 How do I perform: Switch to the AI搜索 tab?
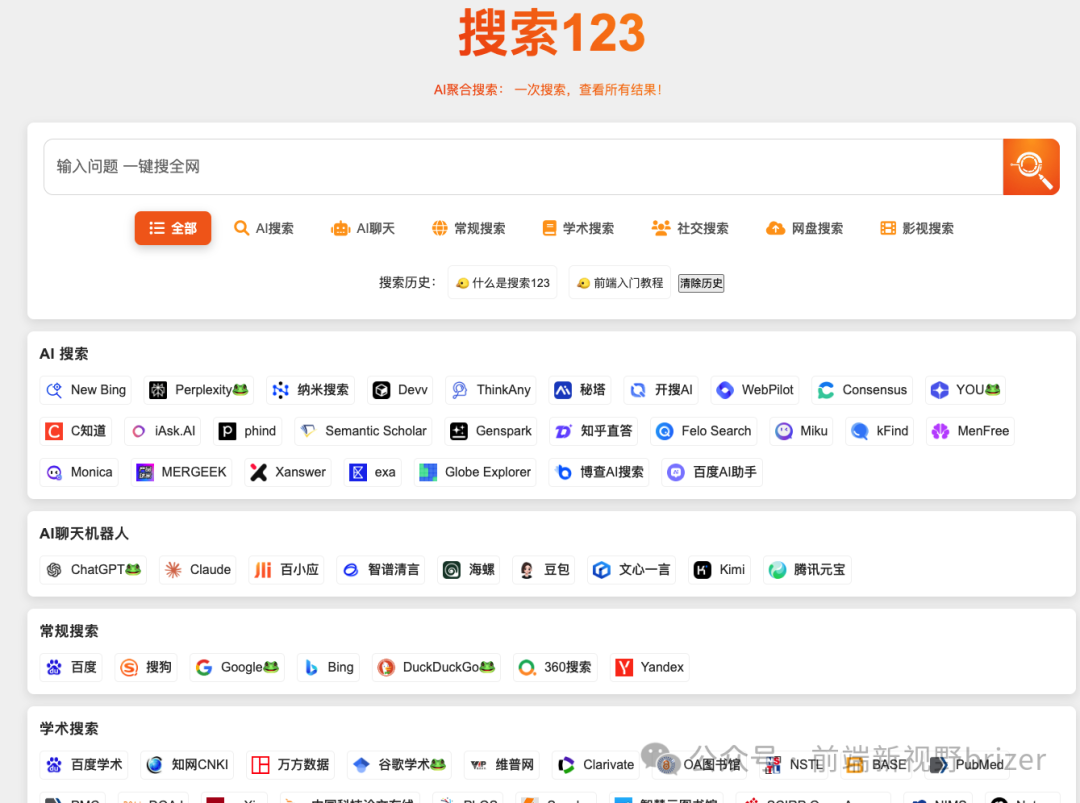264,228
